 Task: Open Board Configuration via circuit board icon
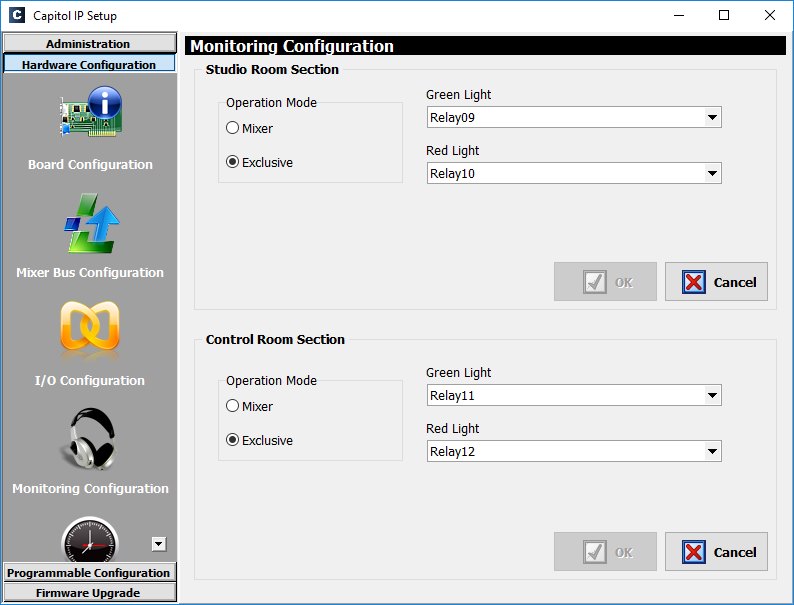tap(91, 112)
